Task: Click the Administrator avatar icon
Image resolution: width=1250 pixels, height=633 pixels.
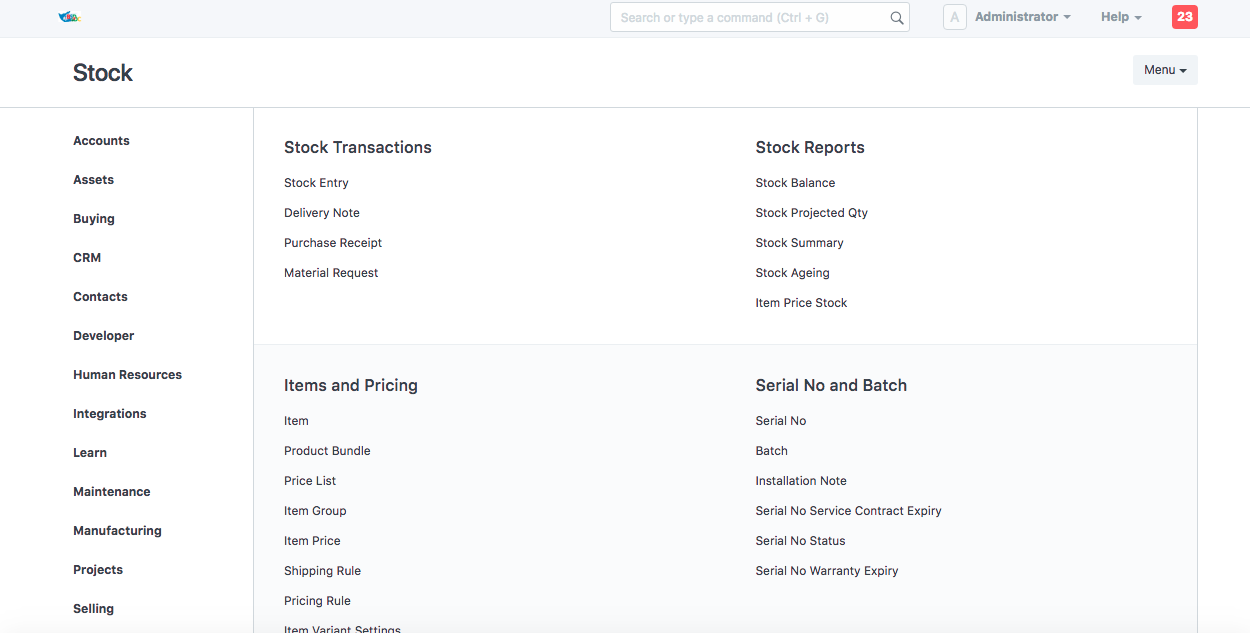Action: tap(955, 17)
